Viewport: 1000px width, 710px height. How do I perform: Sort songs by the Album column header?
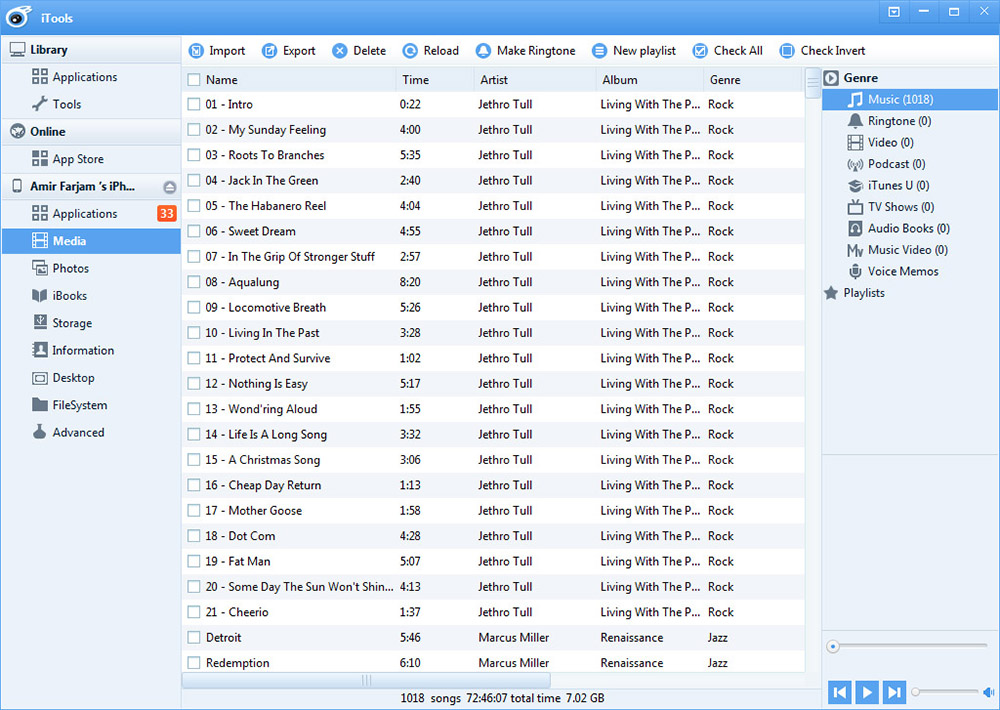click(619, 80)
